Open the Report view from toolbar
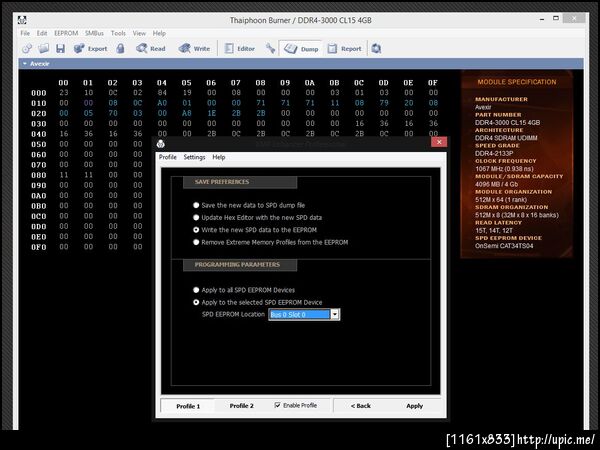600x450 pixels. [x=344, y=49]
